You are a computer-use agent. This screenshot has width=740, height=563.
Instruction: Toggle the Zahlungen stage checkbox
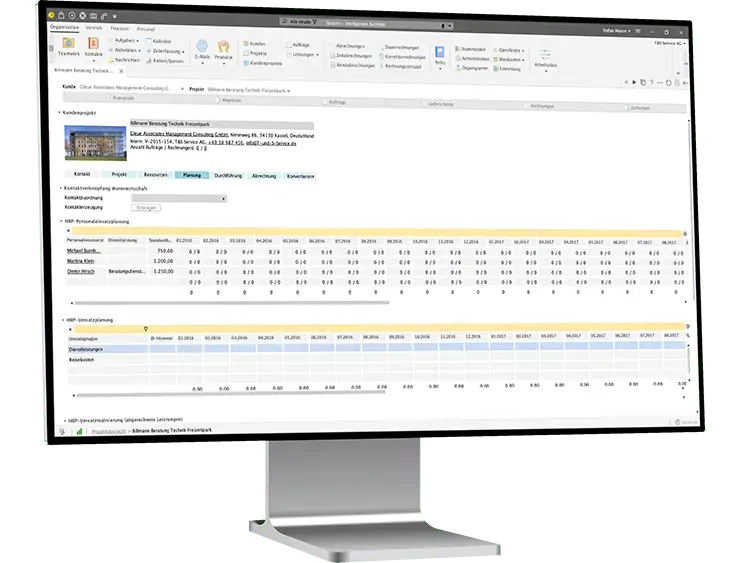627,108
